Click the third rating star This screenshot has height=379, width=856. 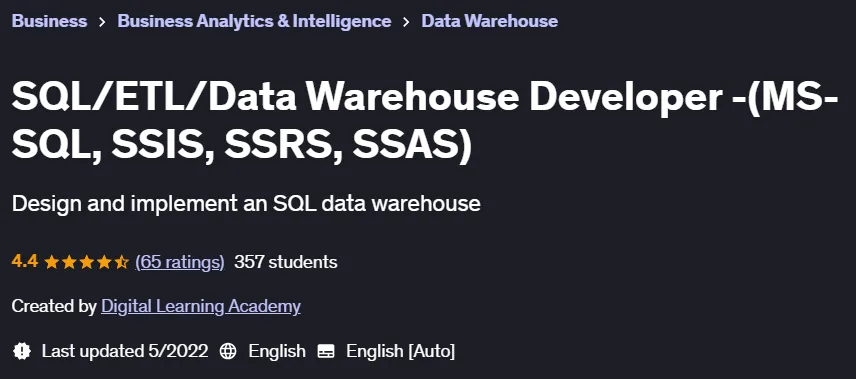(86, 262)
